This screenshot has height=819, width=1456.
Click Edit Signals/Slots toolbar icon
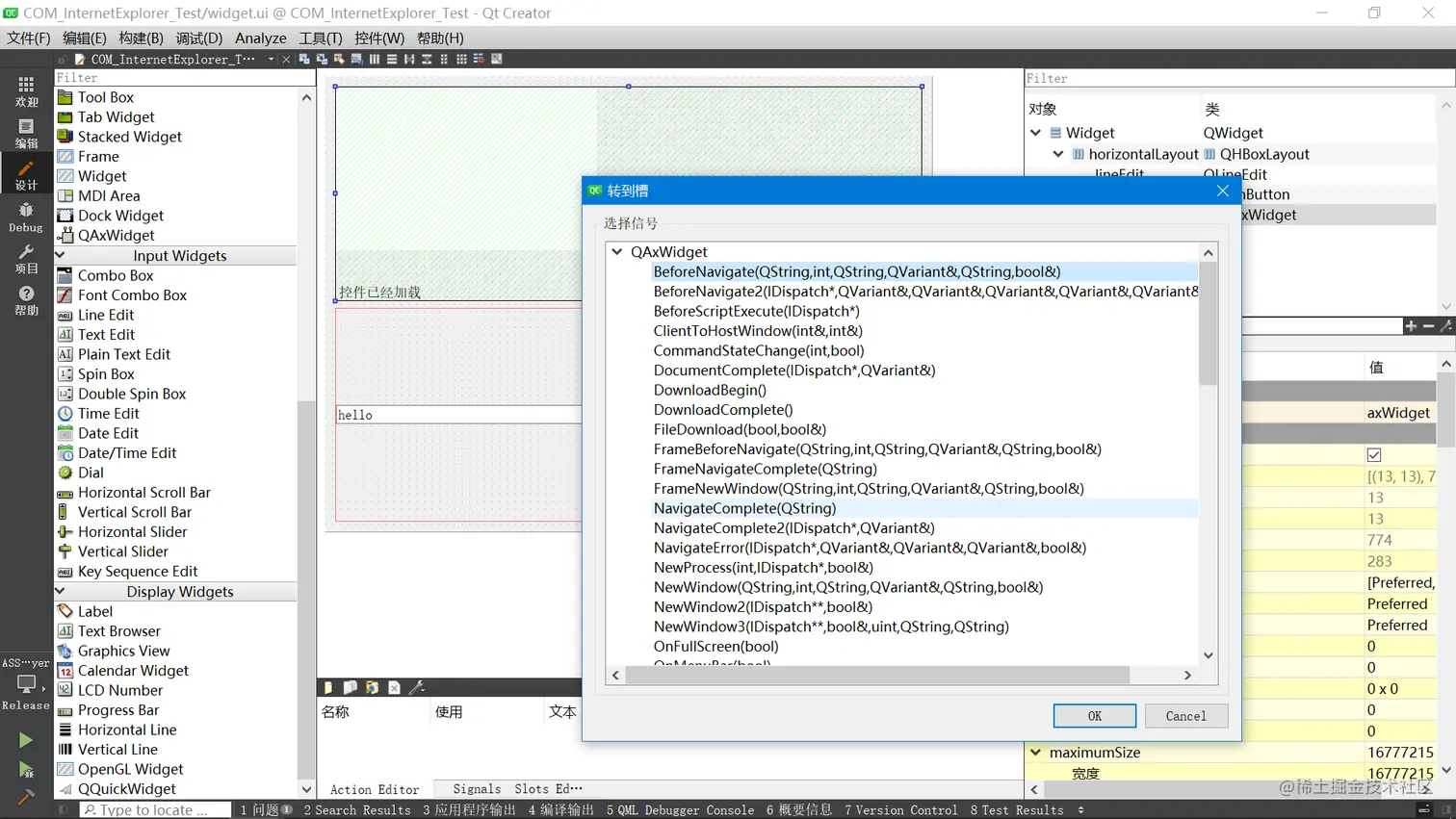click(x=322, y=59)
